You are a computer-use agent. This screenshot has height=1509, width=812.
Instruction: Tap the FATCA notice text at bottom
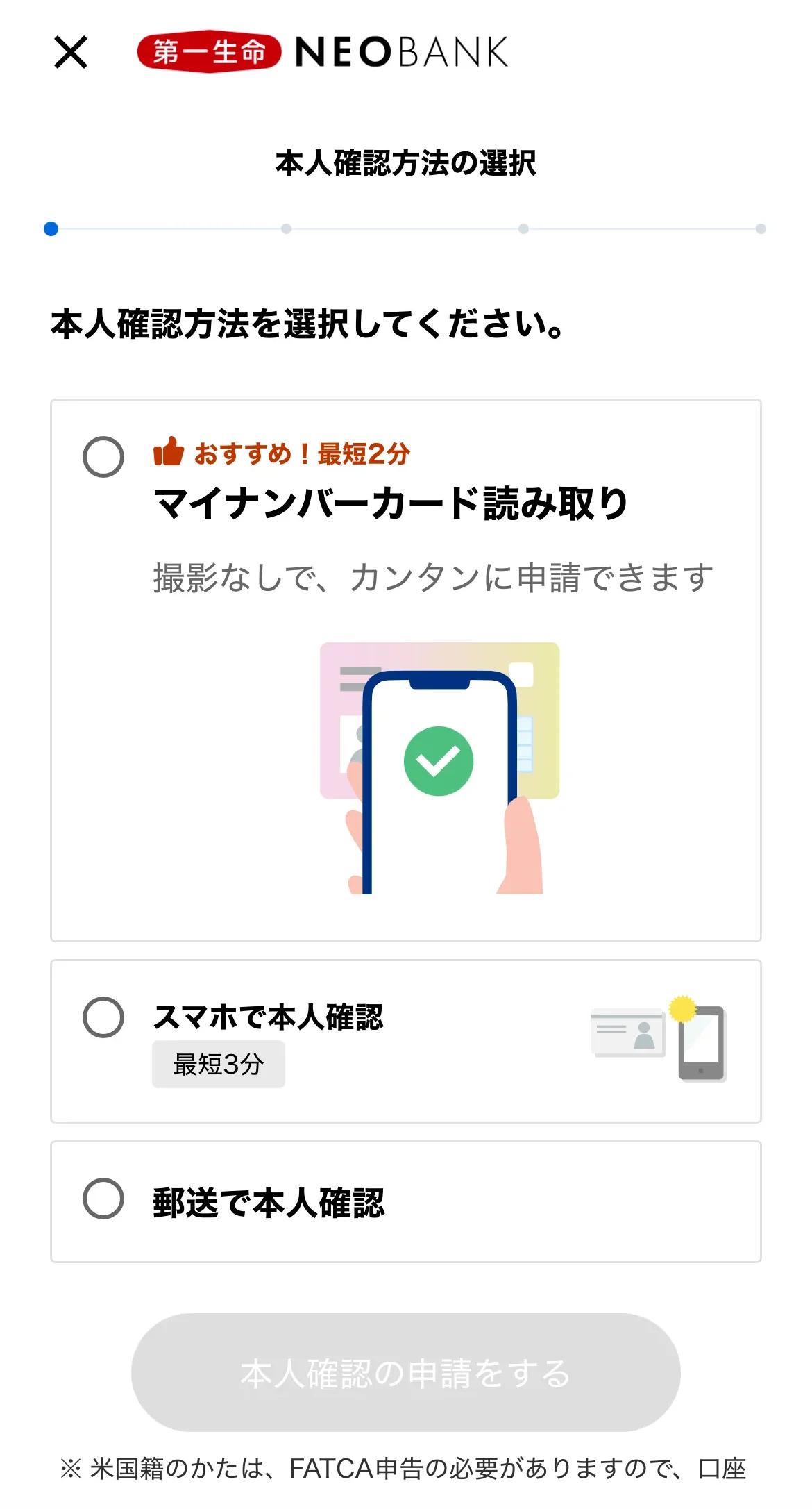pos(403,1469)
